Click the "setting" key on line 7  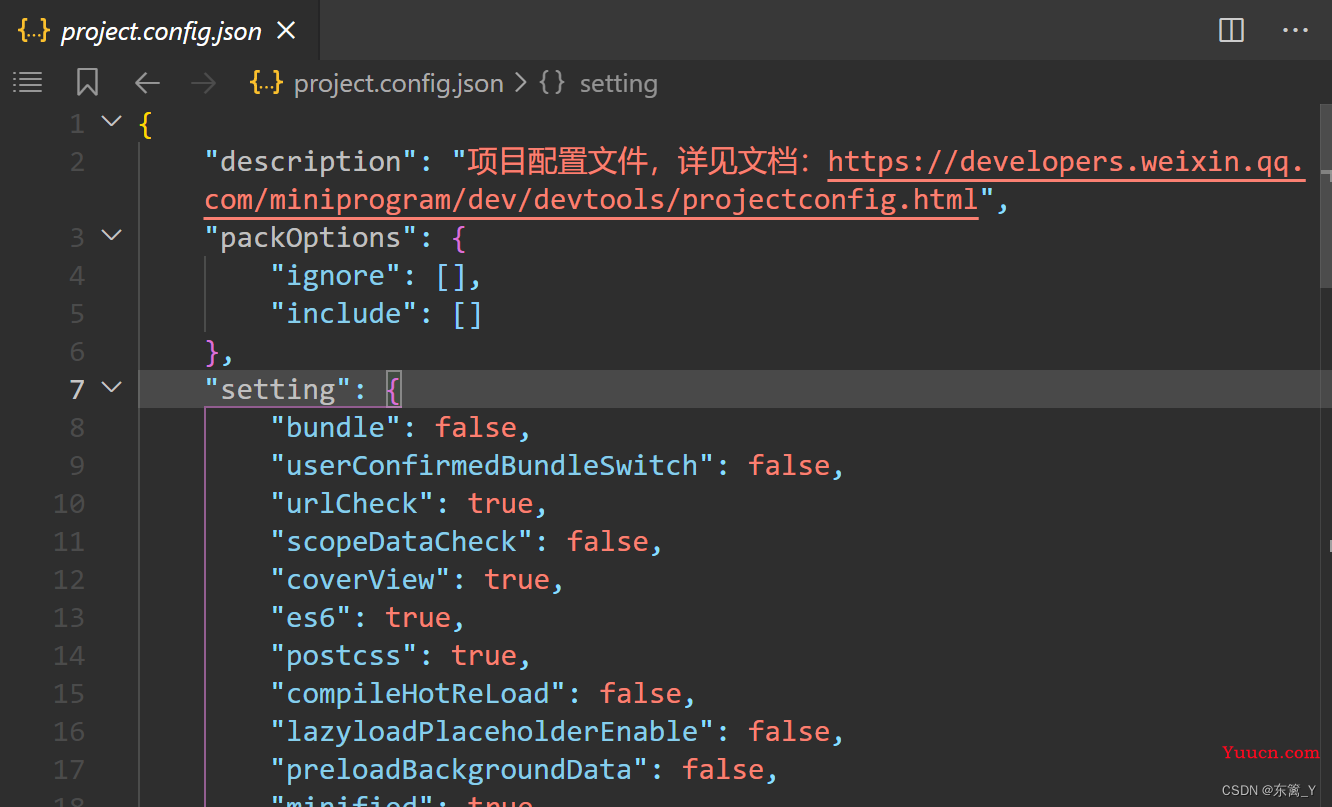[x=278, y=390]
